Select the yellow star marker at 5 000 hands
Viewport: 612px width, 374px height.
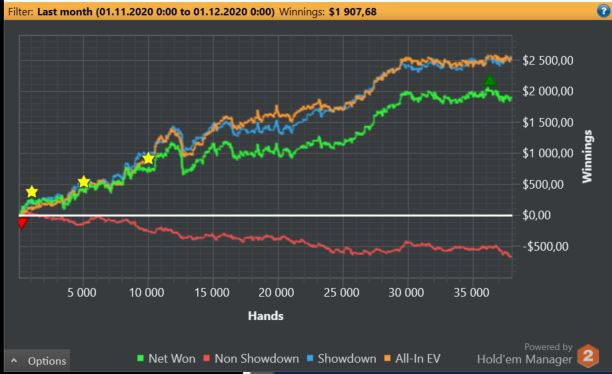coord(84,182)
